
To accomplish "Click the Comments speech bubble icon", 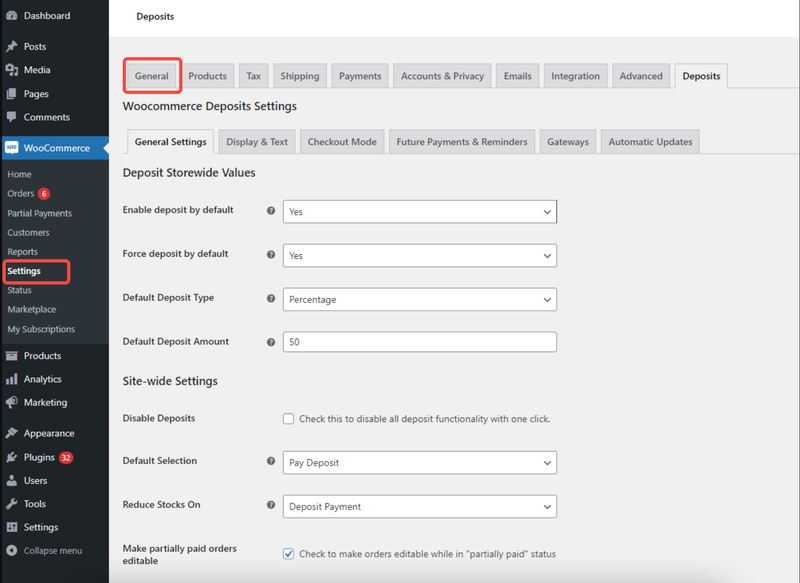I will pos(12,117).
